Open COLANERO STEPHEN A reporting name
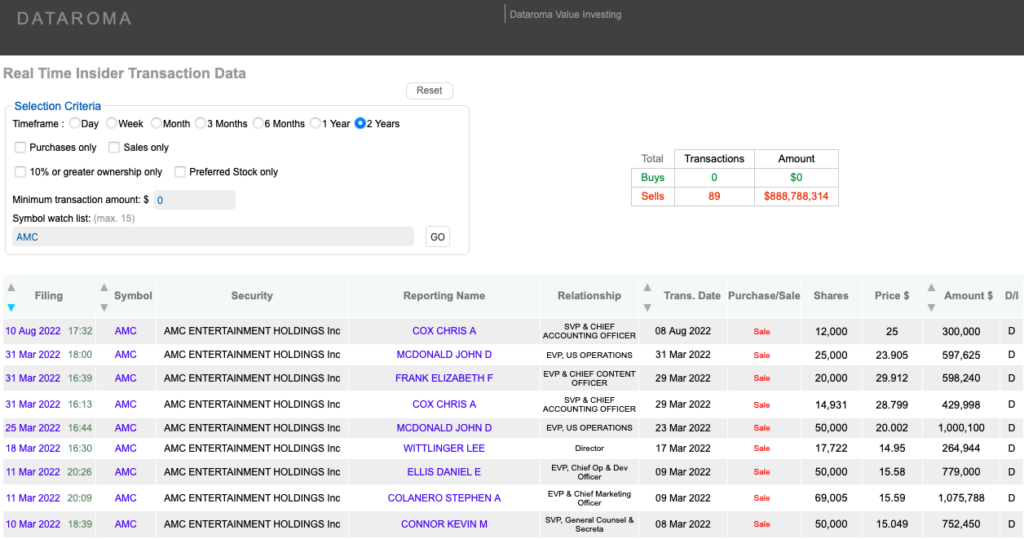Viewport: 1024px width, 539px height. point(444,498)
